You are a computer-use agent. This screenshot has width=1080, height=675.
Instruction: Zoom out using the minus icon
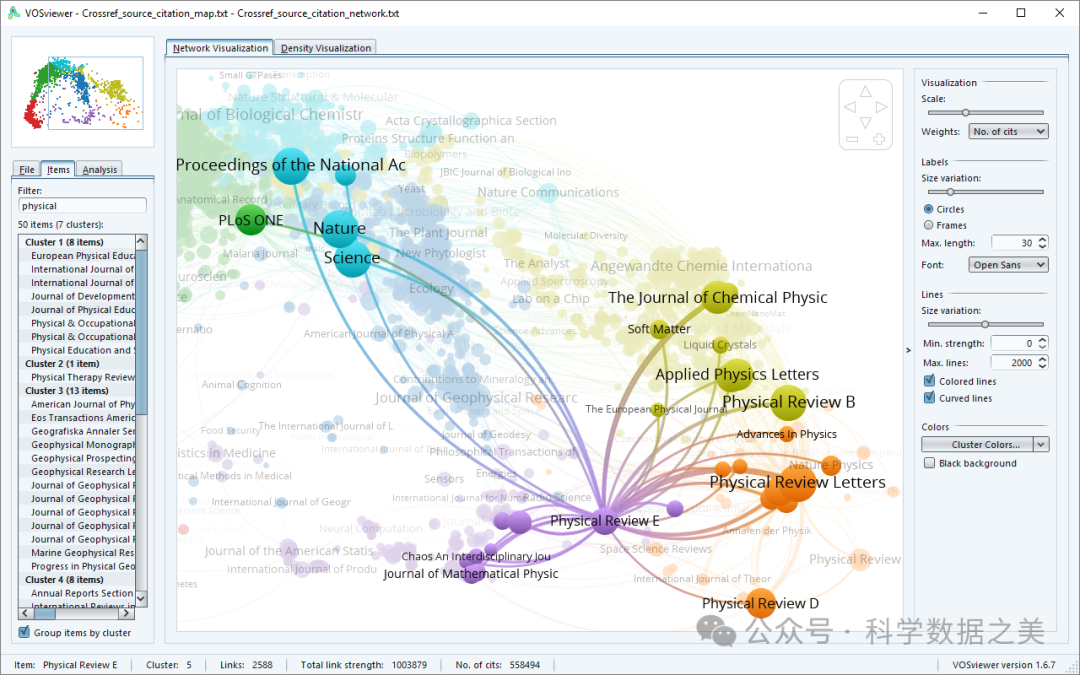pyautogui.click(x=852, y=140)
